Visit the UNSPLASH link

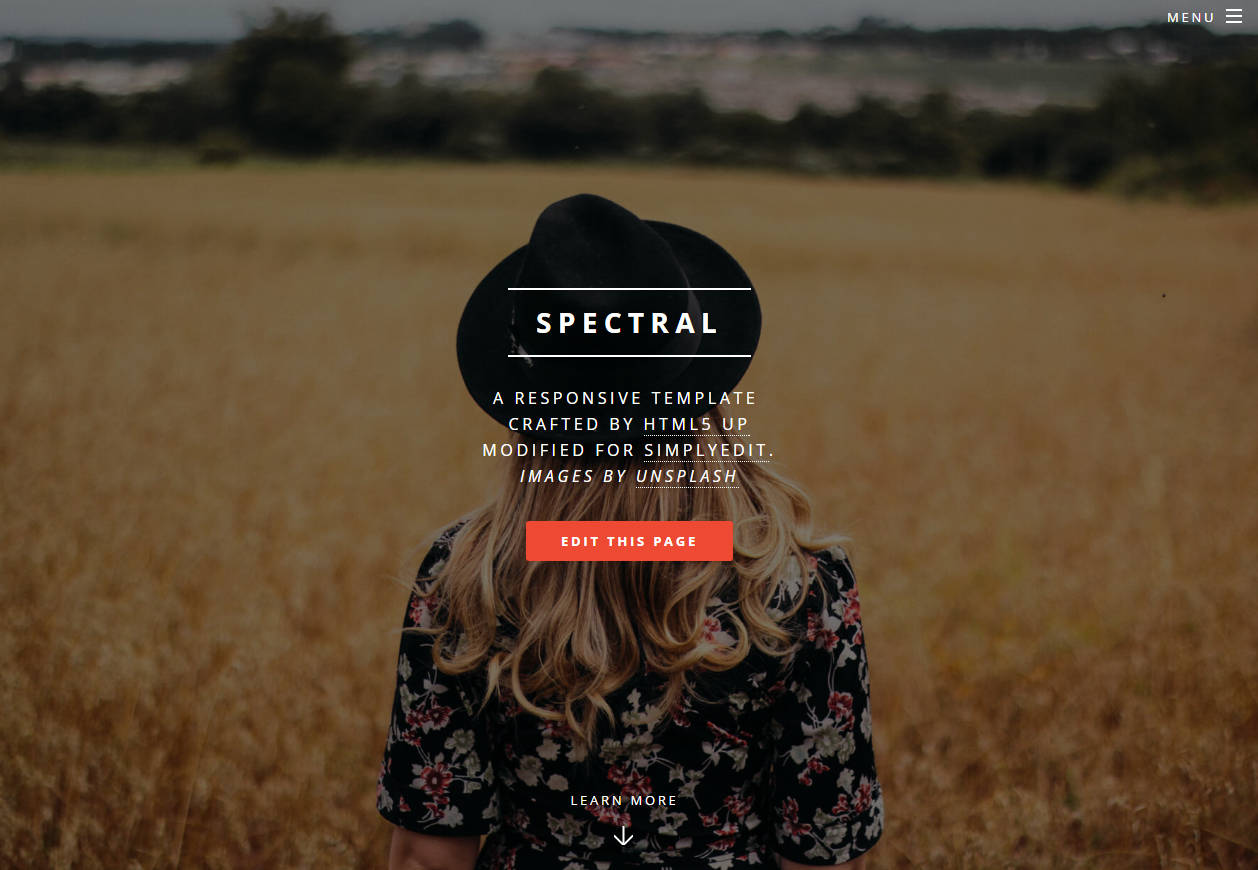pos(687,476)
